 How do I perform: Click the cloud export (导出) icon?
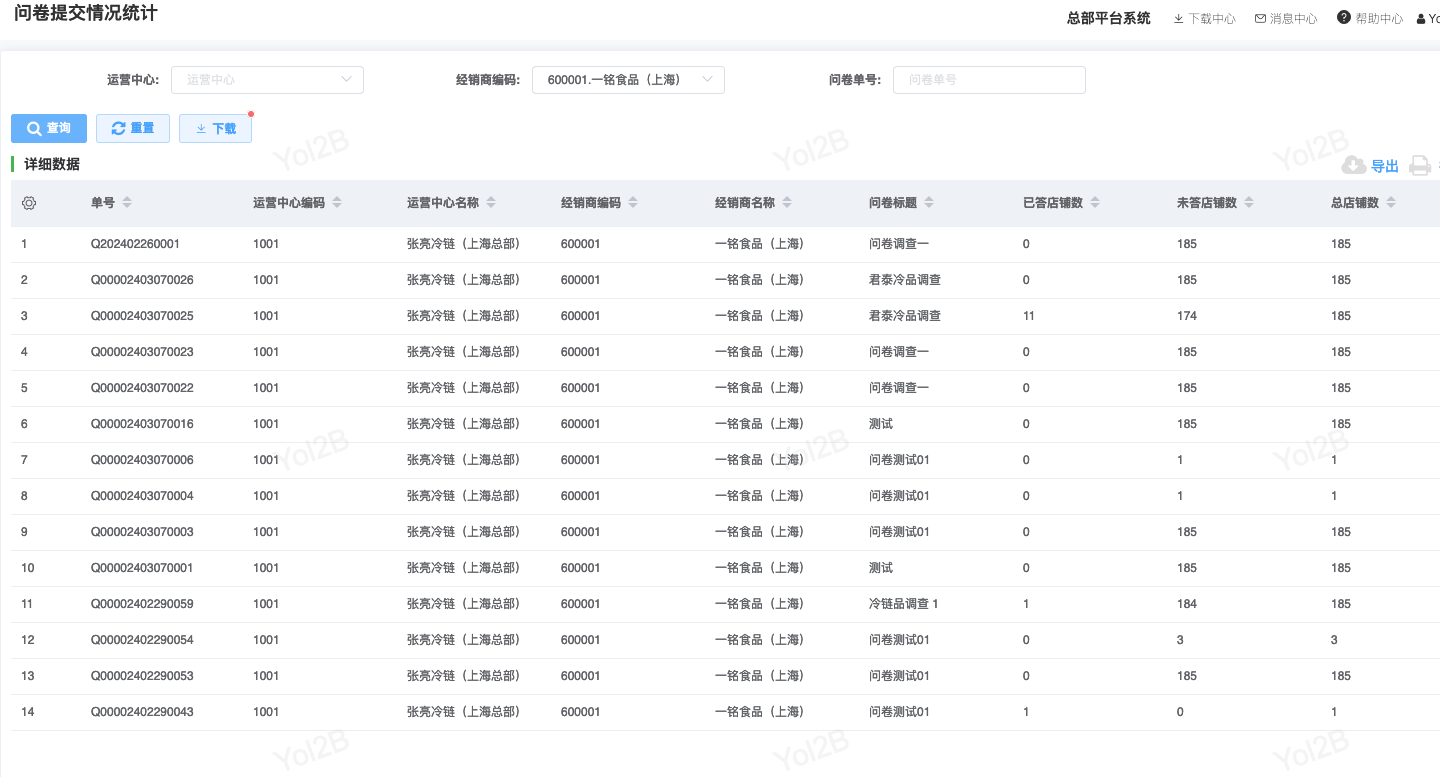[1354, 166]
